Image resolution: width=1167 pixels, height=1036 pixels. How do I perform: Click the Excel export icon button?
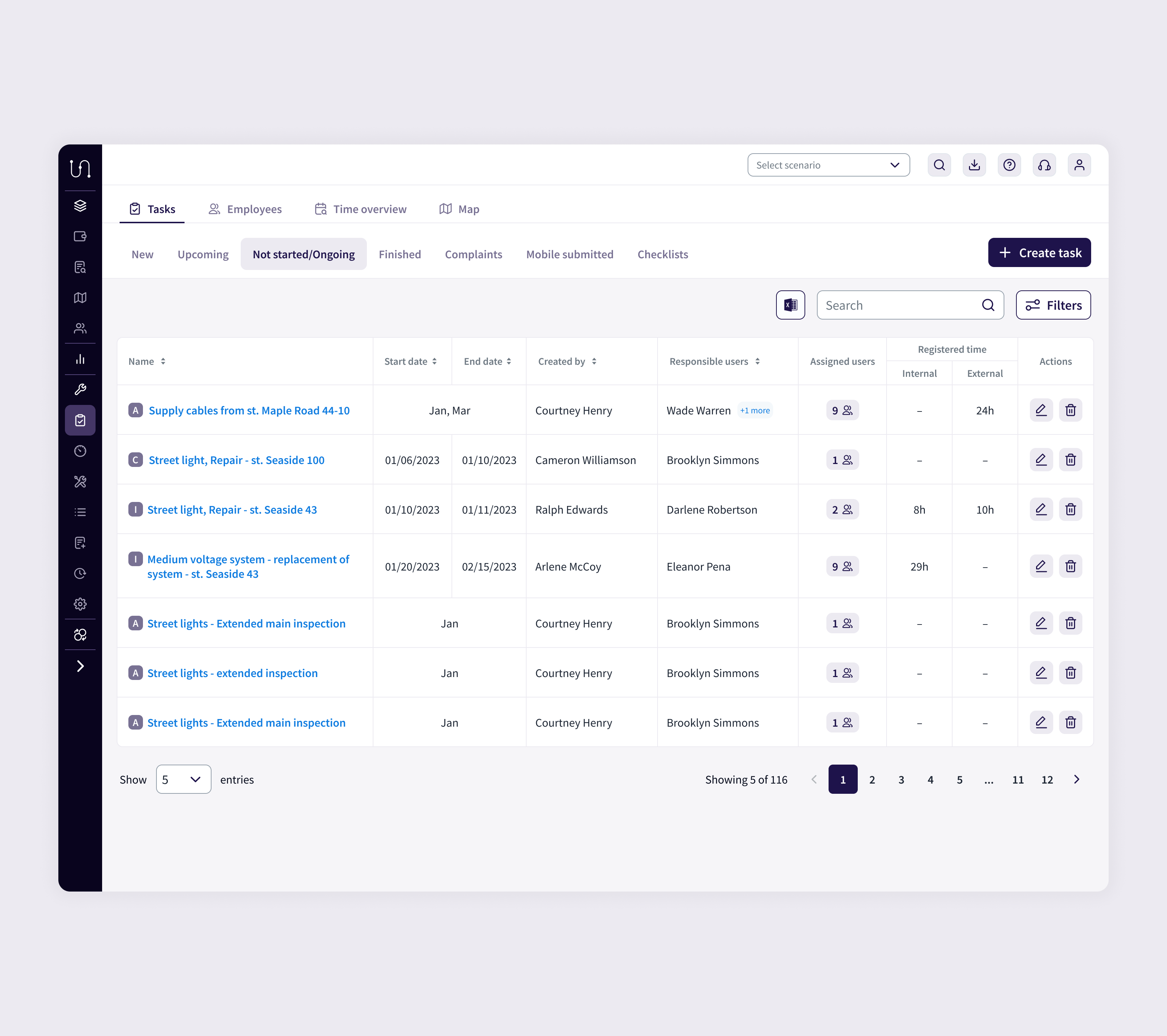(790, 305)
